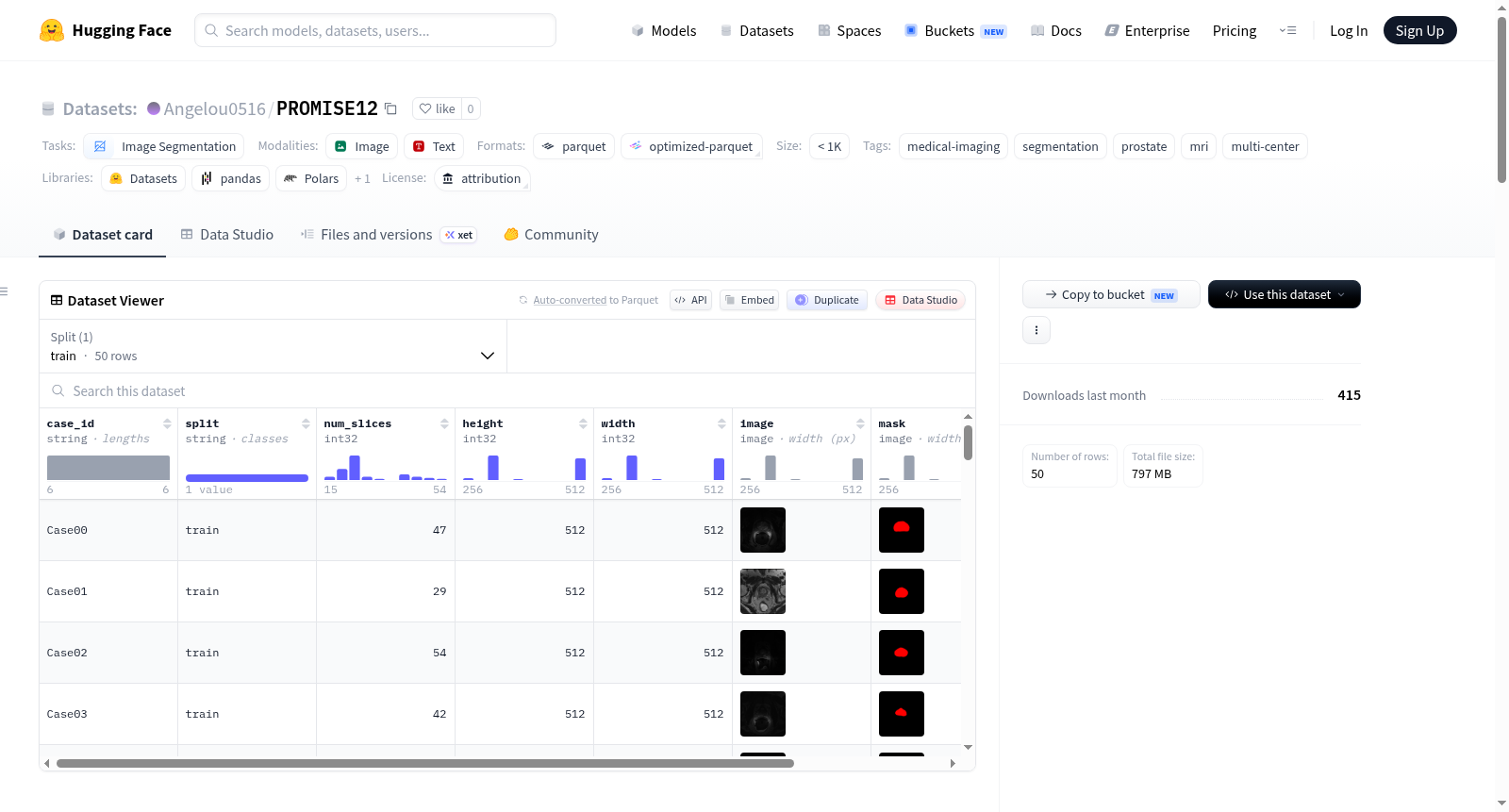Sort by height column sort icon
The image size is (1509, 812).
point(583,423)
